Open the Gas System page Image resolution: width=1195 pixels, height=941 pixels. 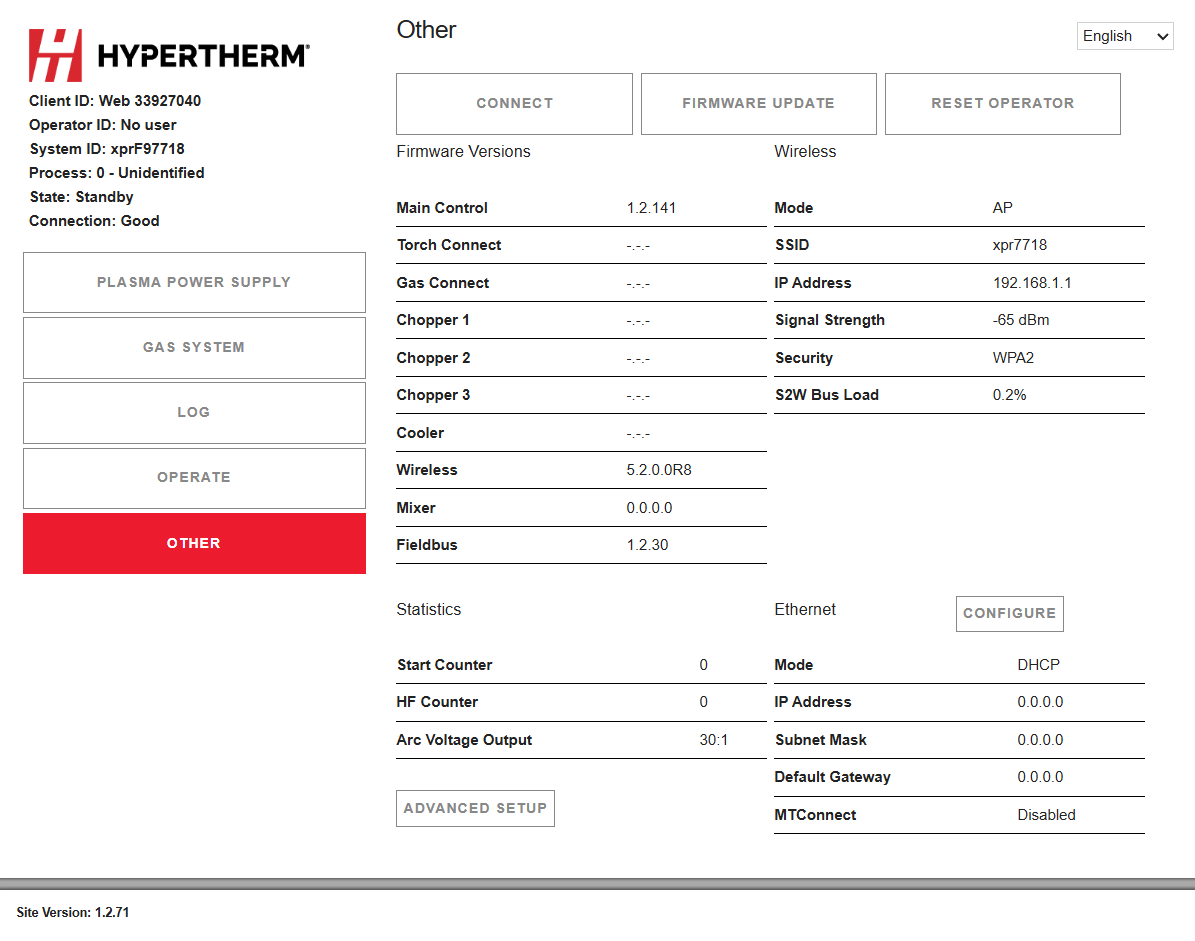(x=194, y=347)
